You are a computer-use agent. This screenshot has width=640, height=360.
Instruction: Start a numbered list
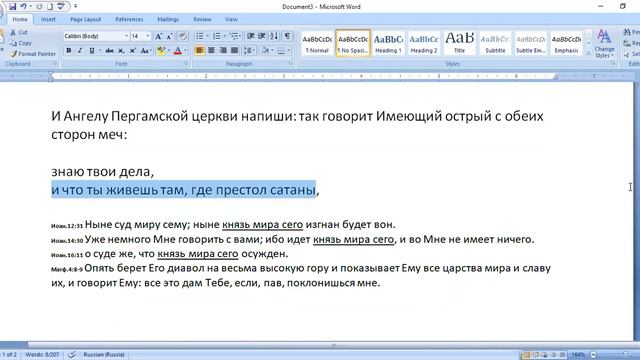pos(217,36)
